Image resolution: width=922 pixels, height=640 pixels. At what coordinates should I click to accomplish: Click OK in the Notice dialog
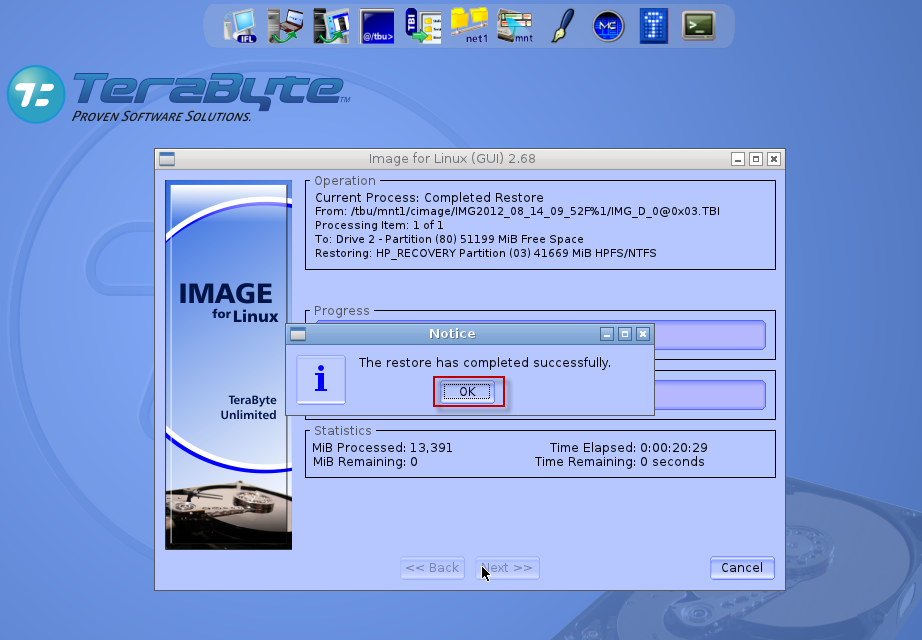coord(467,392)
